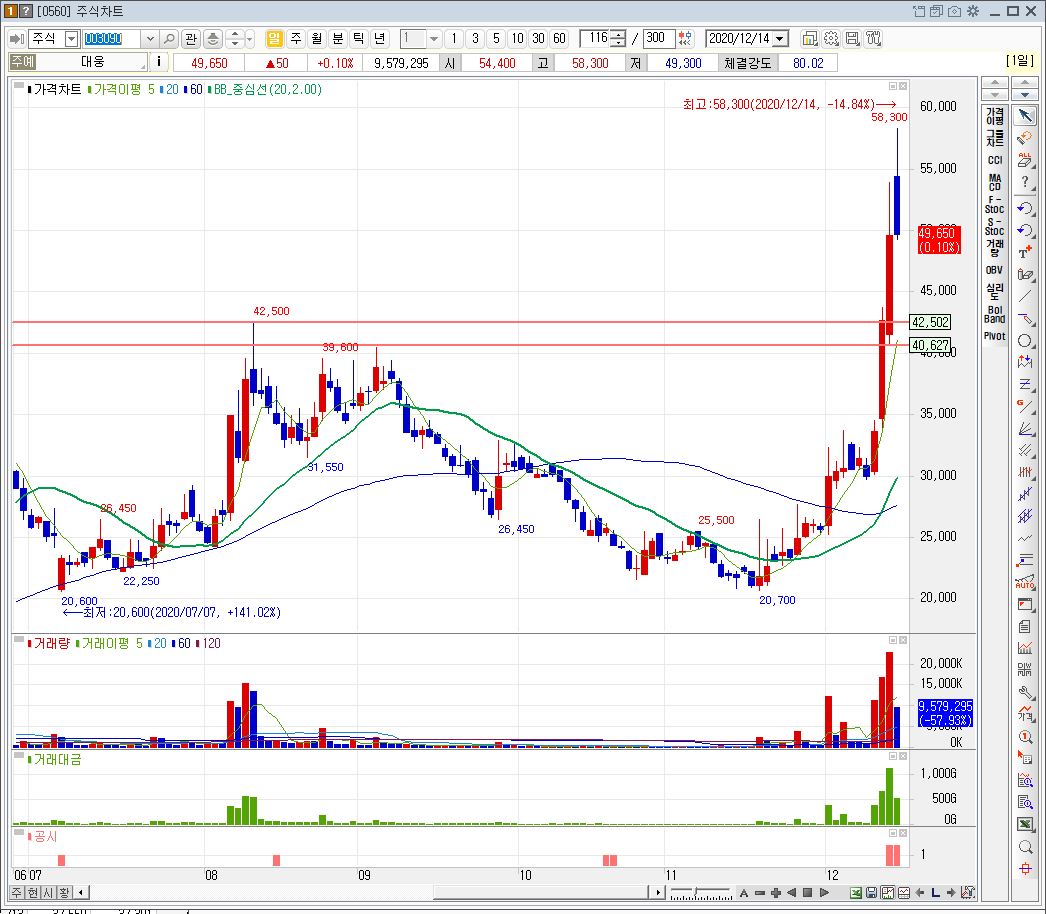Expand dropdown next to up-down arrows
The height and width of the screenshot is (914, 1046).
coord(250,39)
